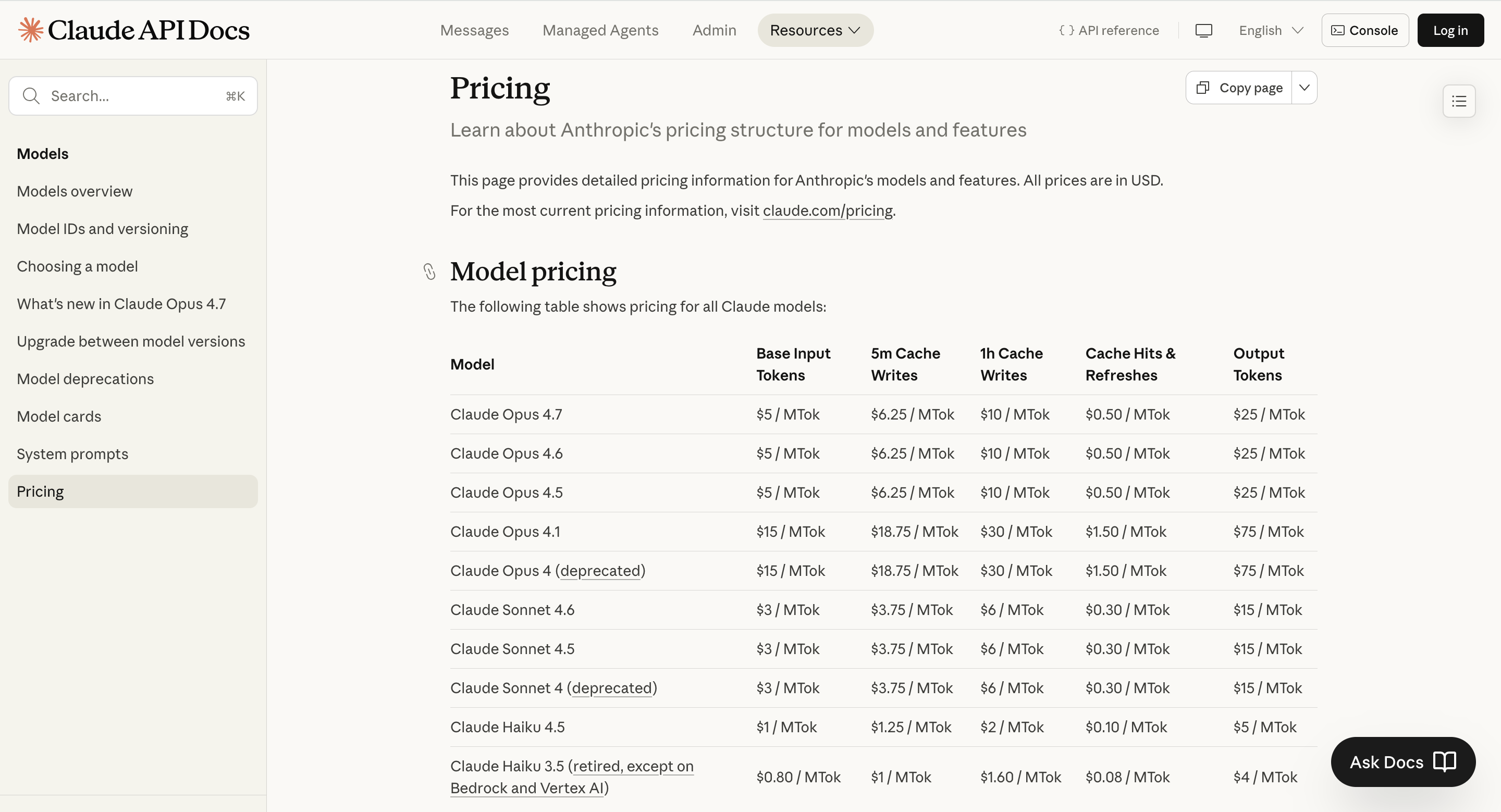
Task: Open the Admin tab
Action: point(715,30)
